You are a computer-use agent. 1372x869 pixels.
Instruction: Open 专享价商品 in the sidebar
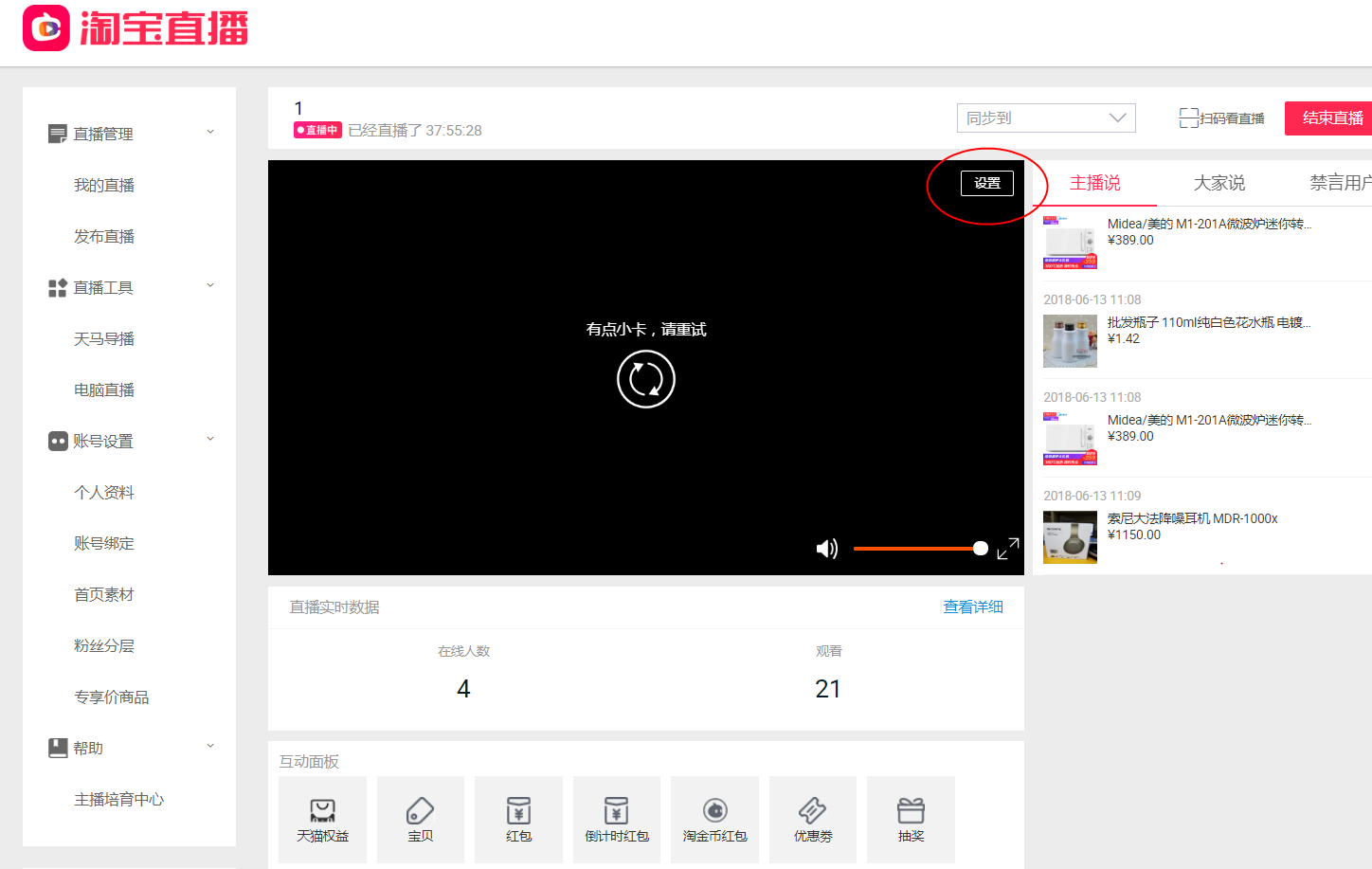112,697
